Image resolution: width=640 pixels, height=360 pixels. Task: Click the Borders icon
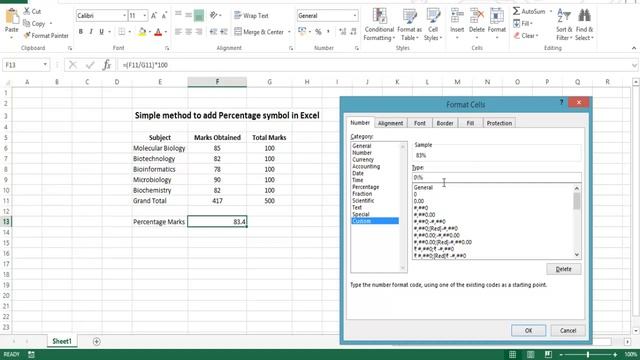tap(122, 31)
